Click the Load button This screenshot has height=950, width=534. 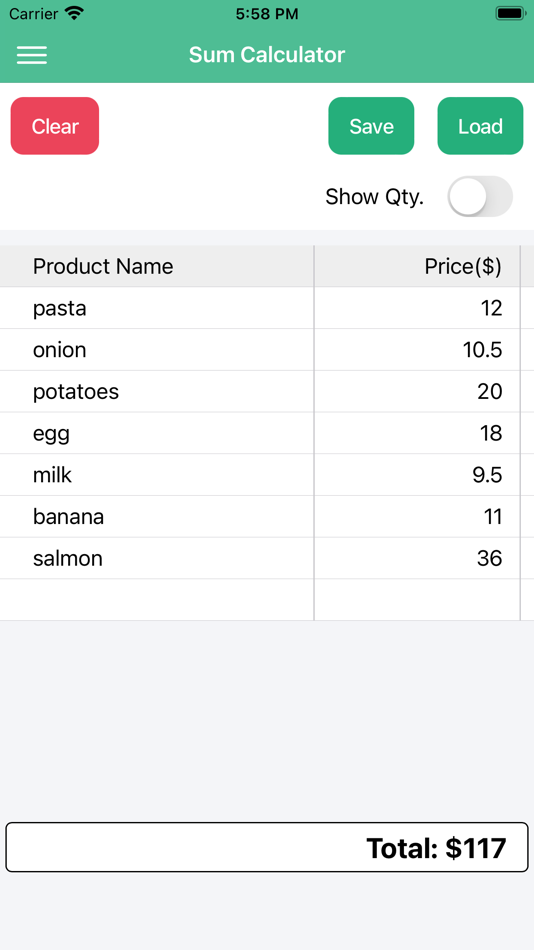[480, 126]
